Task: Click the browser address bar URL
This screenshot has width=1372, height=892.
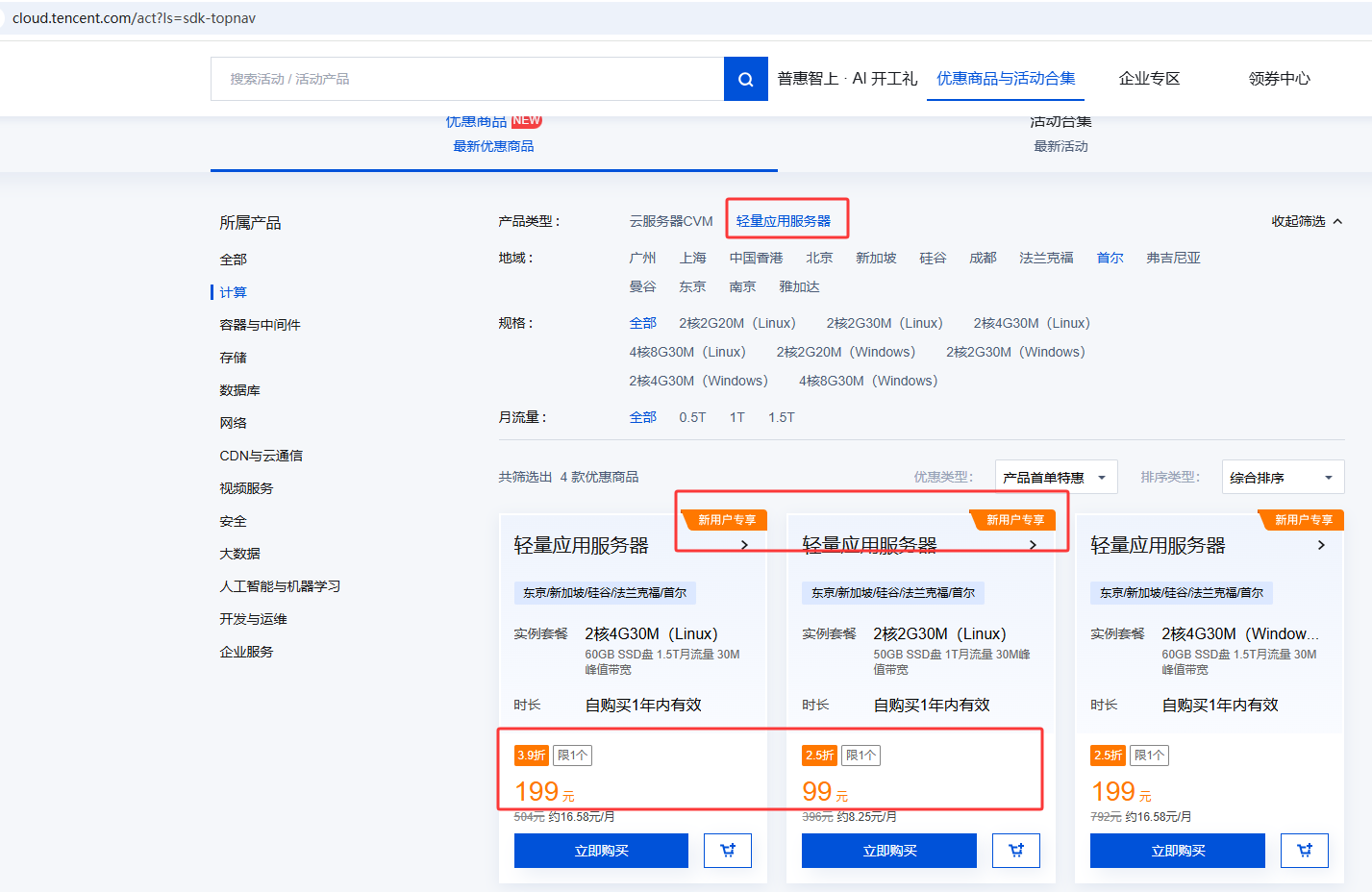Action: pyautogui.click(x=135, y=18)
